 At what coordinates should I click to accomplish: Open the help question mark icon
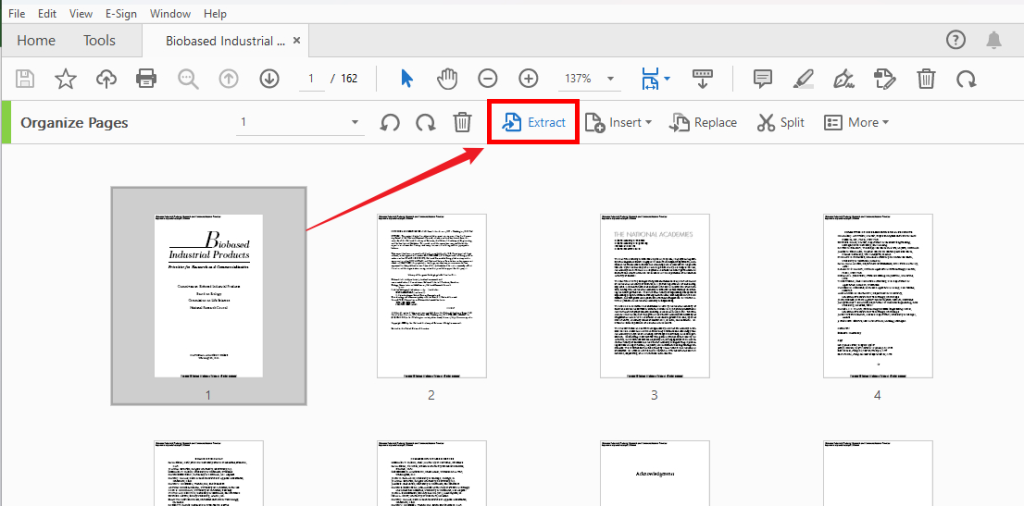(955, 40)
